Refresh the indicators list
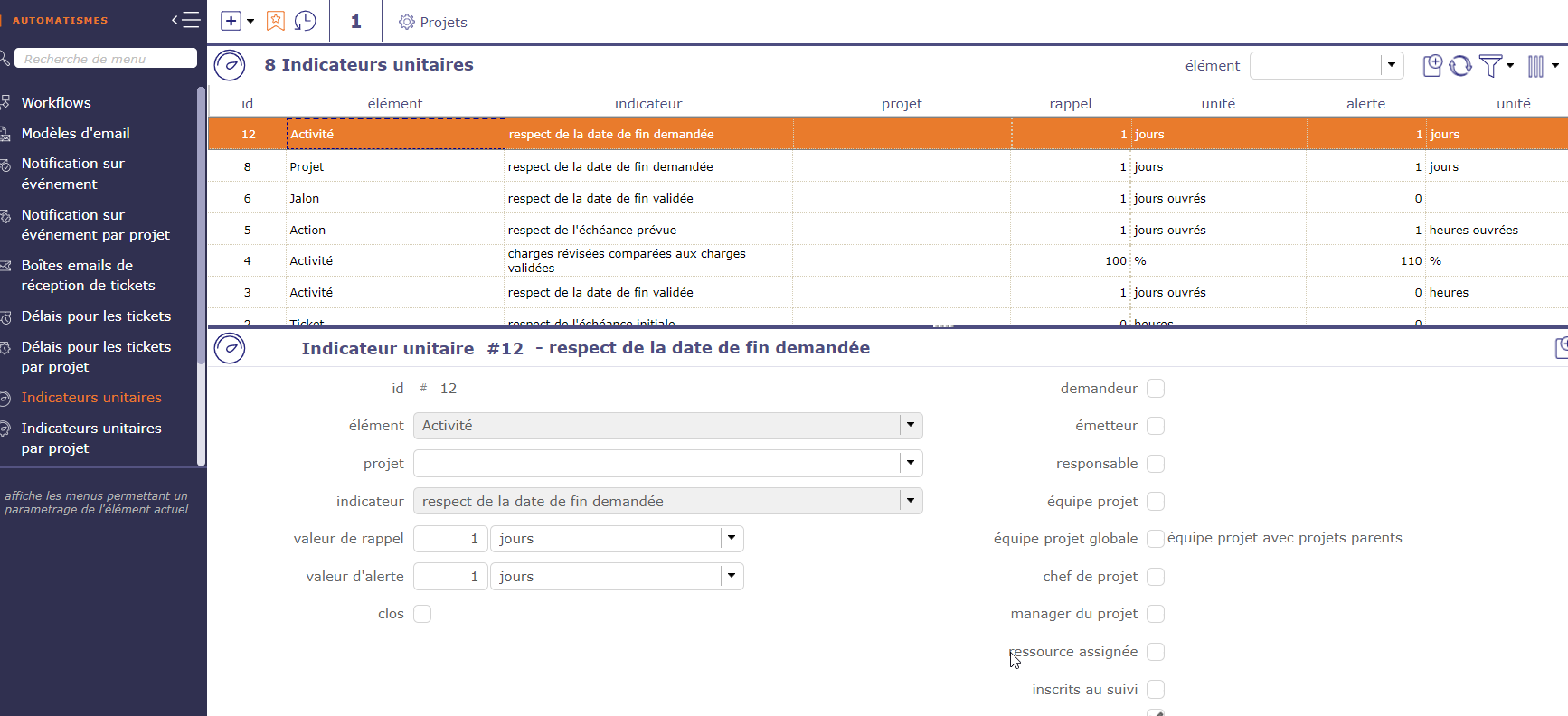The height and width of the screenshot is (716, 1568). 1460,66
